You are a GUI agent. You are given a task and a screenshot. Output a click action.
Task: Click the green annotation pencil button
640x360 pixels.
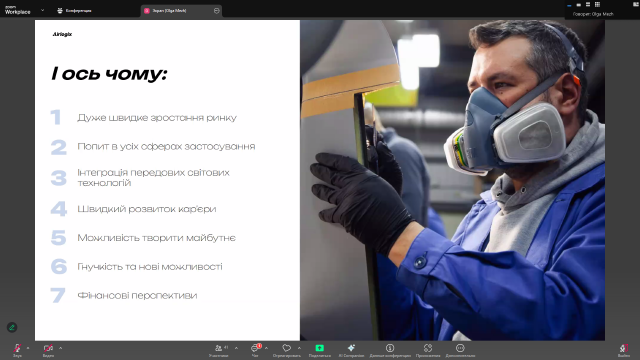click(12, 327)
